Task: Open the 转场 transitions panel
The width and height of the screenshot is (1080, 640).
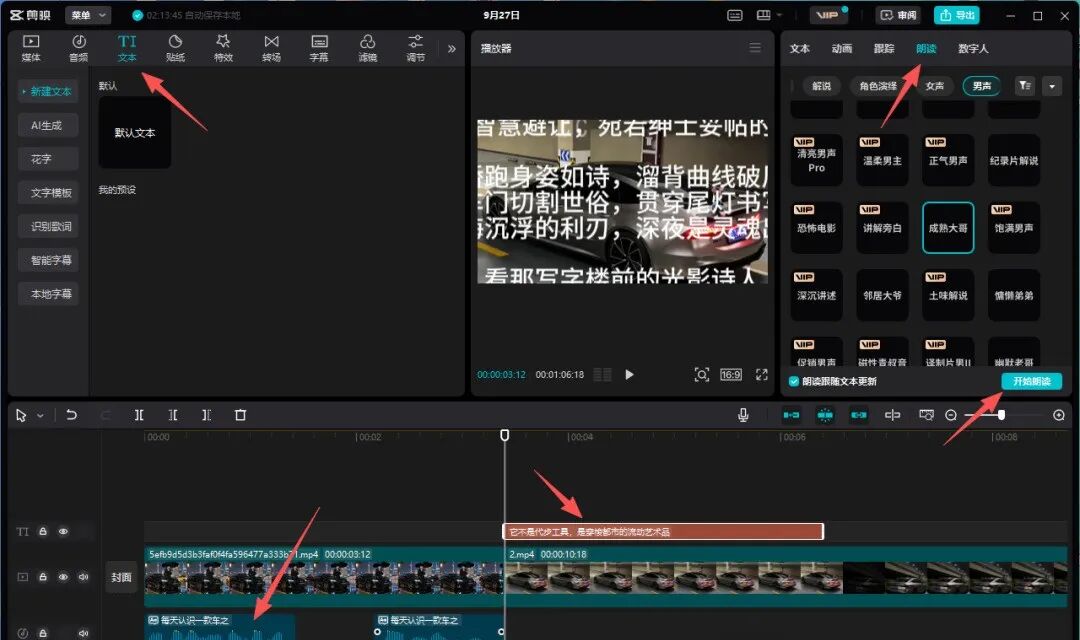Action: [x=271, y=47]
